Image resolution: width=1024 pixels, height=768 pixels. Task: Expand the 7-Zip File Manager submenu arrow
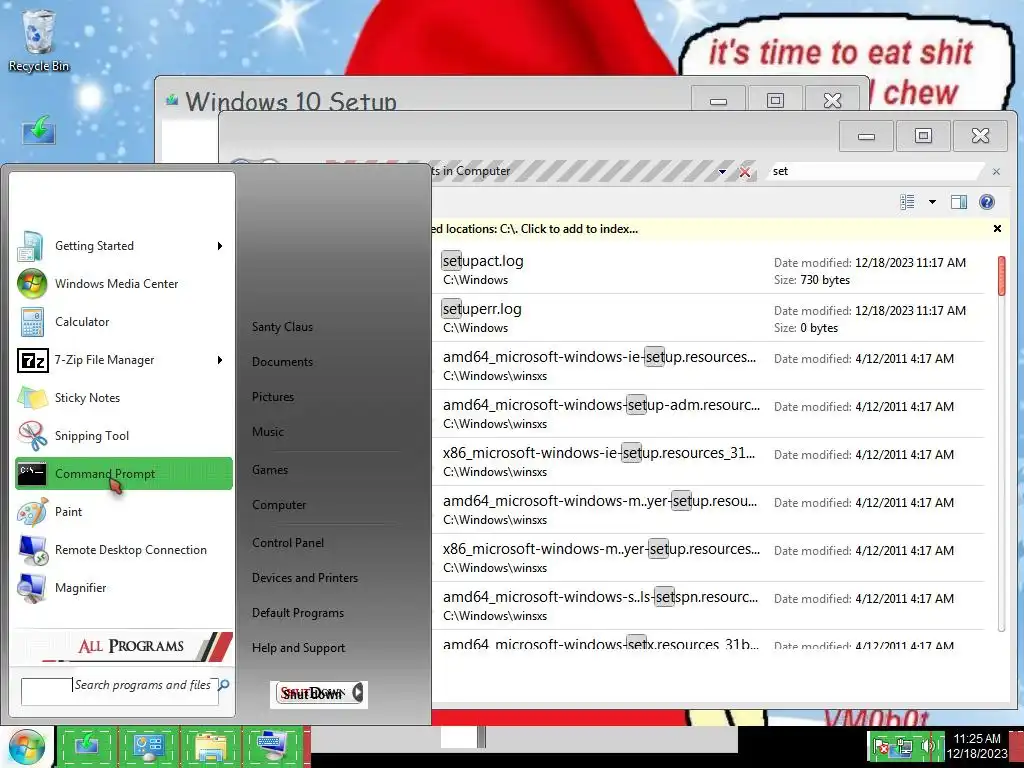[x=220, y=360]
